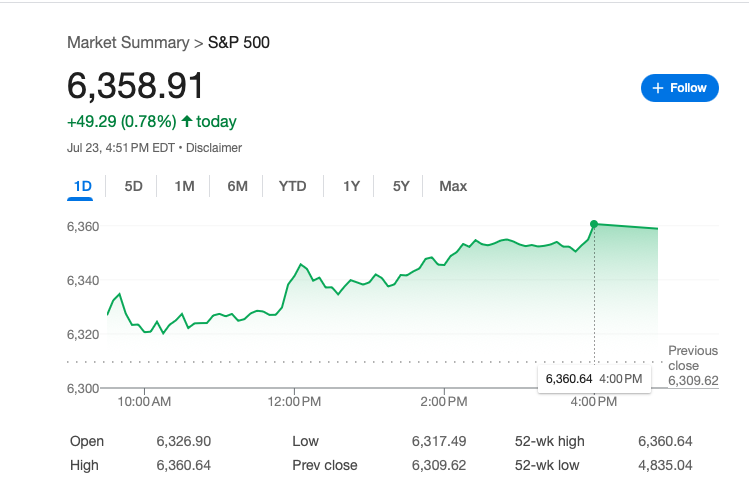This screenshot has width=749, height=495.
Task: Click the S&P 500 title
Action: click(239, 42)
